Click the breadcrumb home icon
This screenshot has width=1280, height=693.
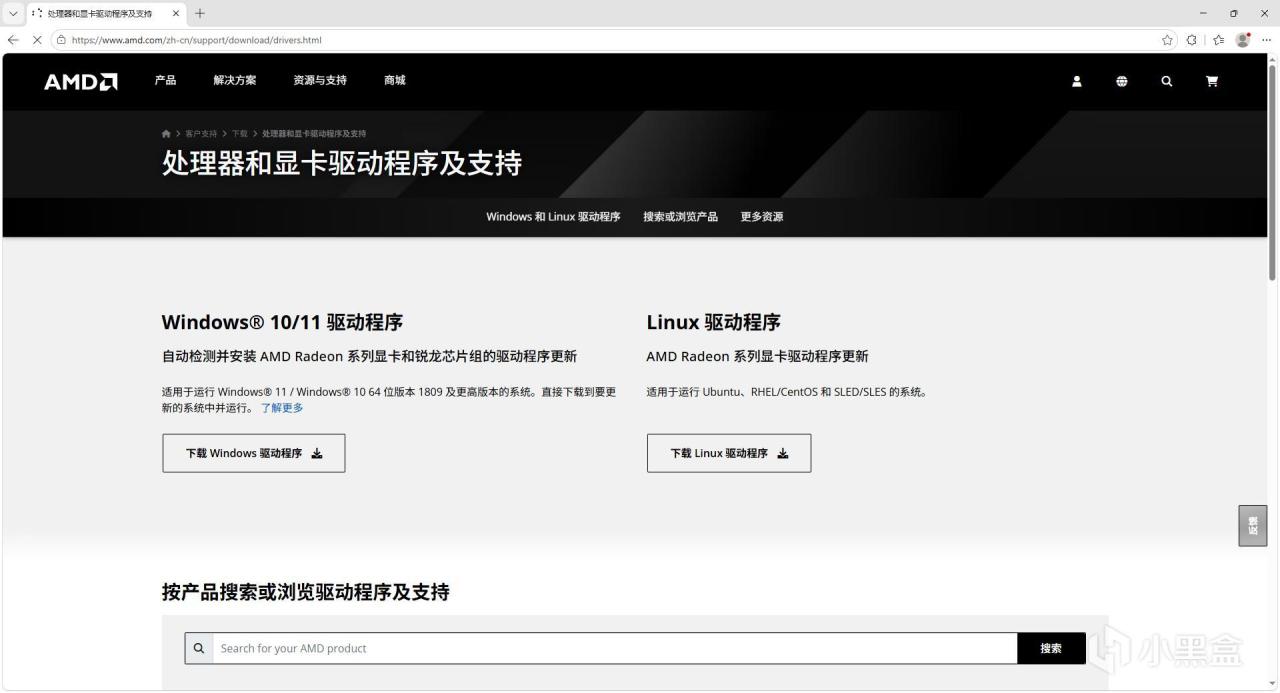click(166, 134)
